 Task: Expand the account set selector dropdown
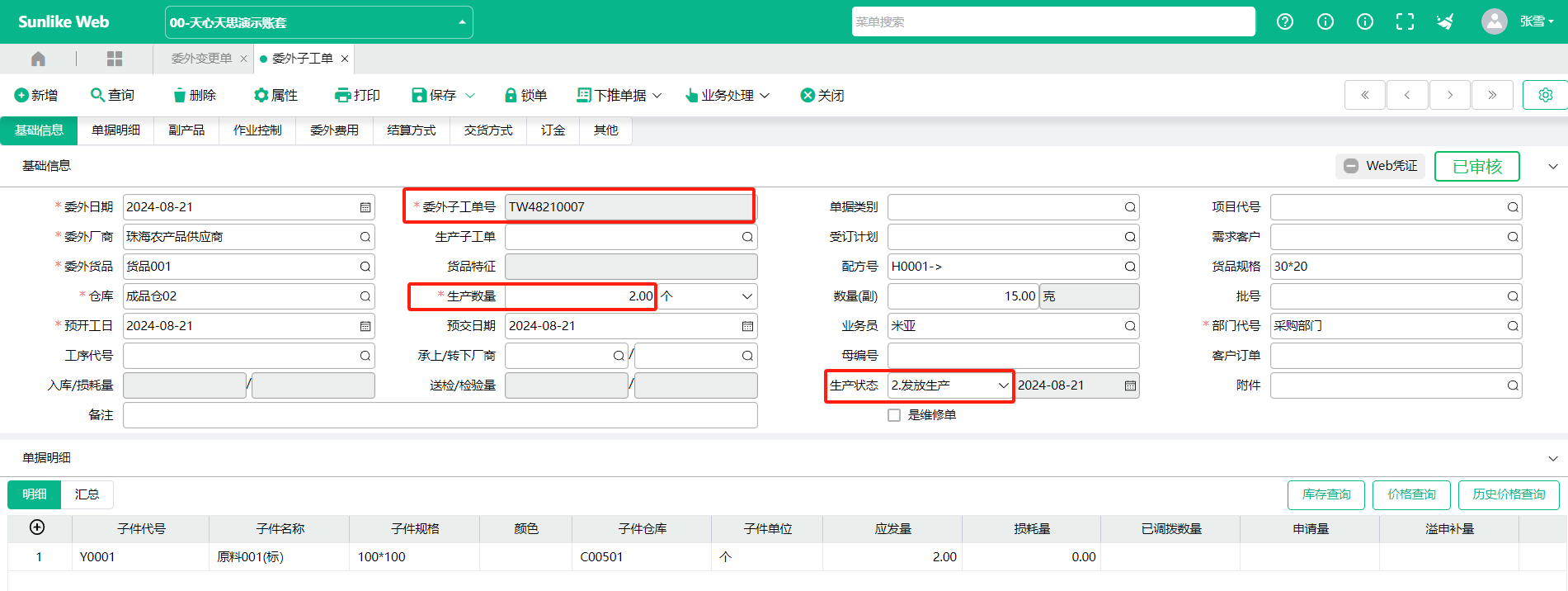(462, 22)
